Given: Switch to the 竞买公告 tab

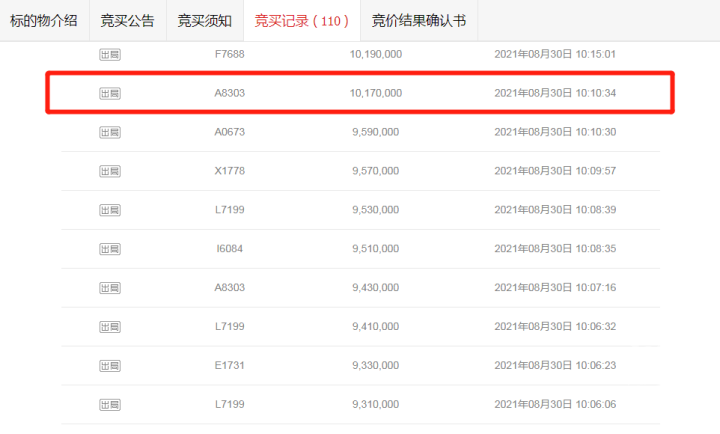Looking at the screenshot, I should coord(127,20).
